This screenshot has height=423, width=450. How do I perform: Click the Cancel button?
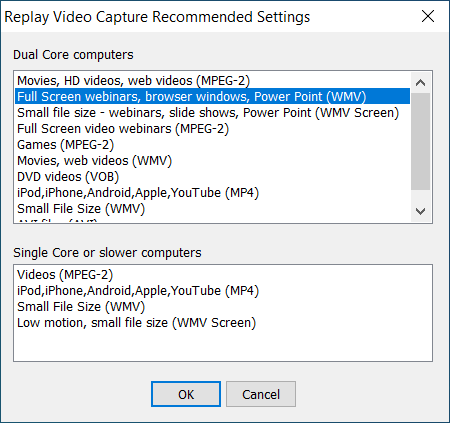261,394
